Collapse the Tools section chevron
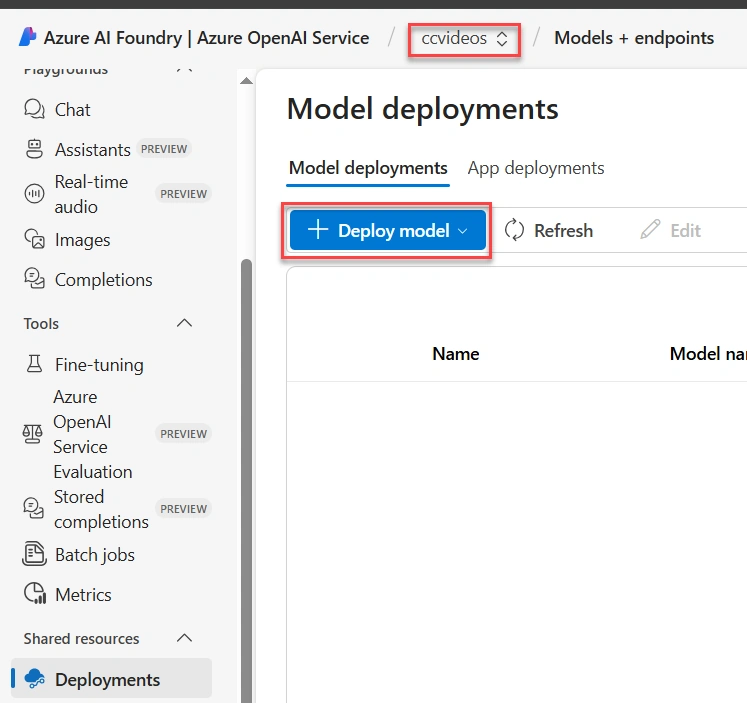 pyautogui.click(x=184, y=323)
